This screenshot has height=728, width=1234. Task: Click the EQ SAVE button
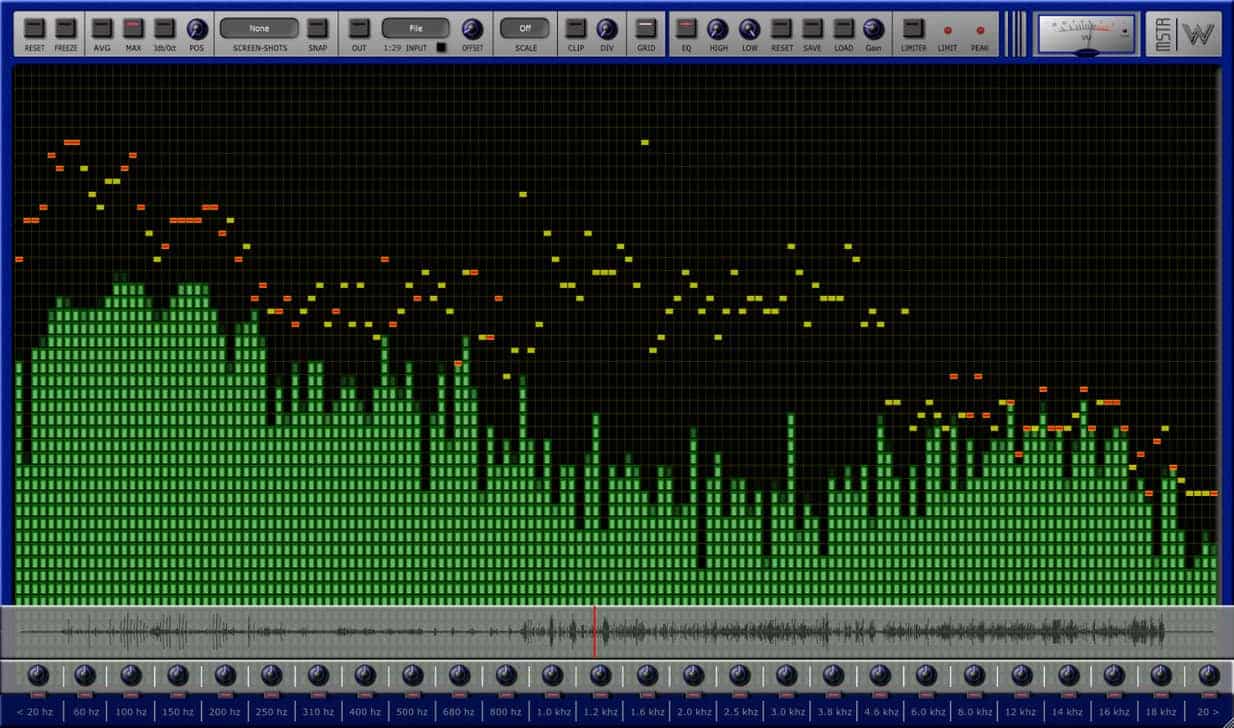click(x=812, y=28)
